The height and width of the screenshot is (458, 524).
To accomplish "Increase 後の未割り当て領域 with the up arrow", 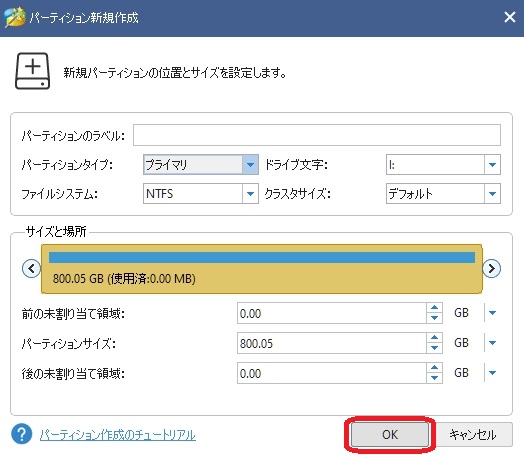I will point(434,368).
